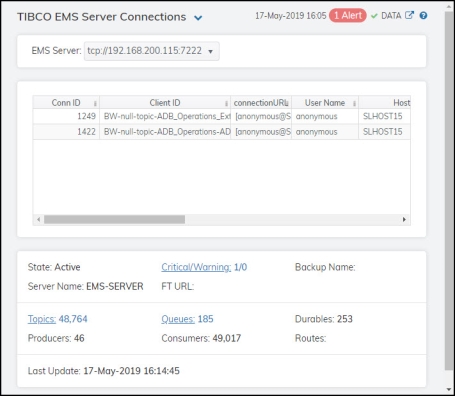The image size is (455, 396).
Task: Open the User Name column menu handle
Action: point(354,103)
